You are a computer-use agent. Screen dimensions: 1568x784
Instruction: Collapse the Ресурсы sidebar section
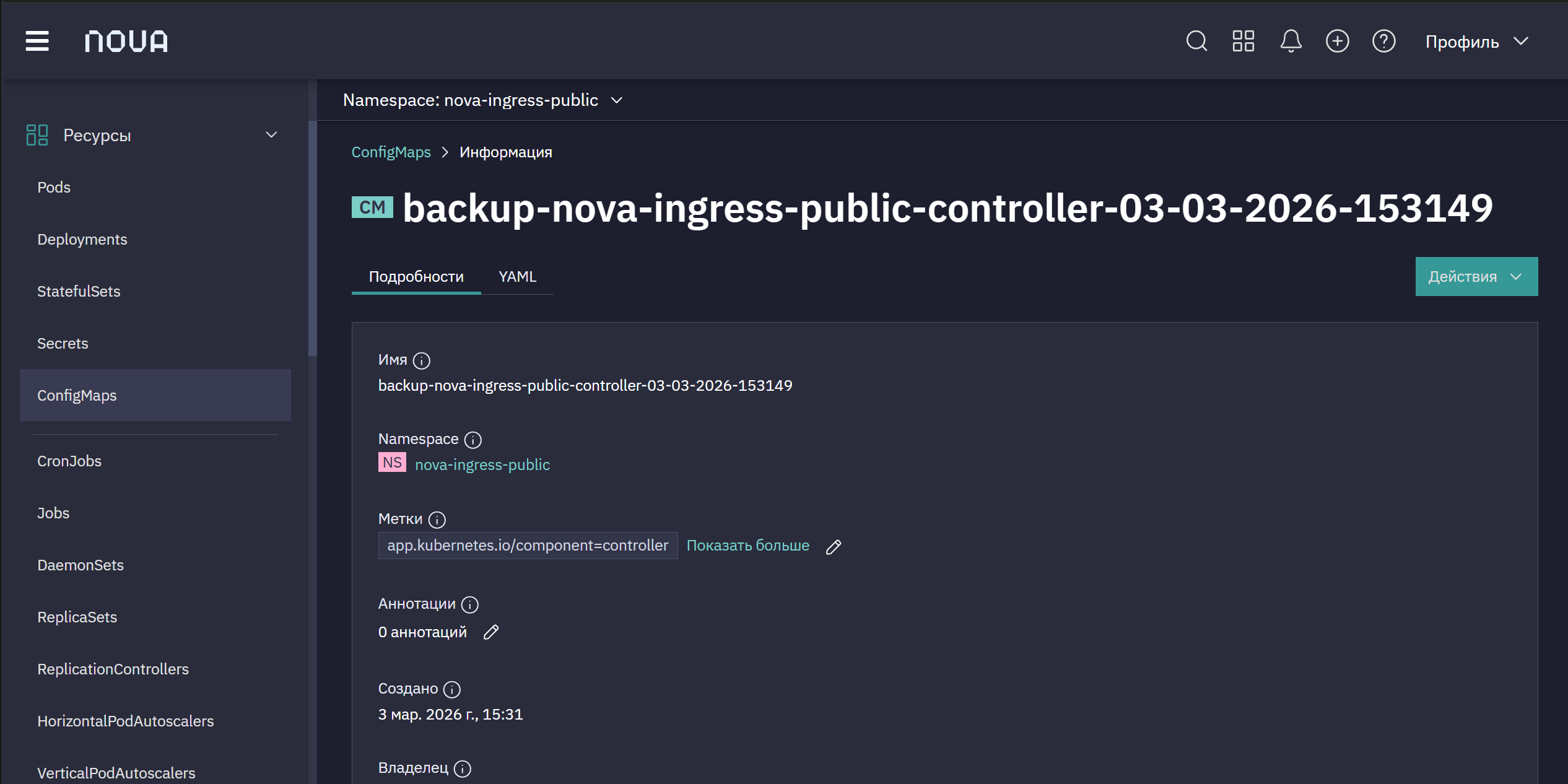point(271,135)
